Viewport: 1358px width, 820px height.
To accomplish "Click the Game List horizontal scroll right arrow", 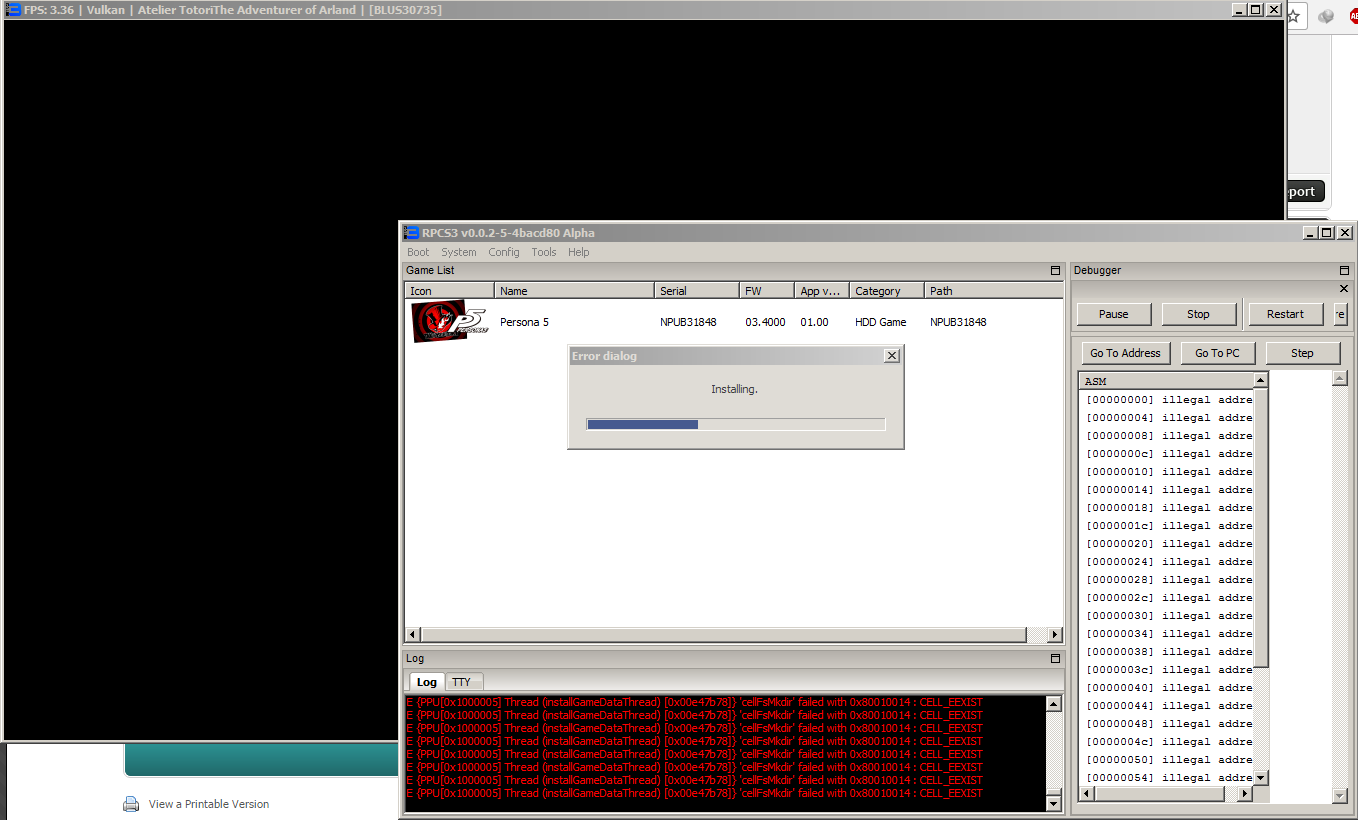I will pyautogui.click(x=1054, y=635).
